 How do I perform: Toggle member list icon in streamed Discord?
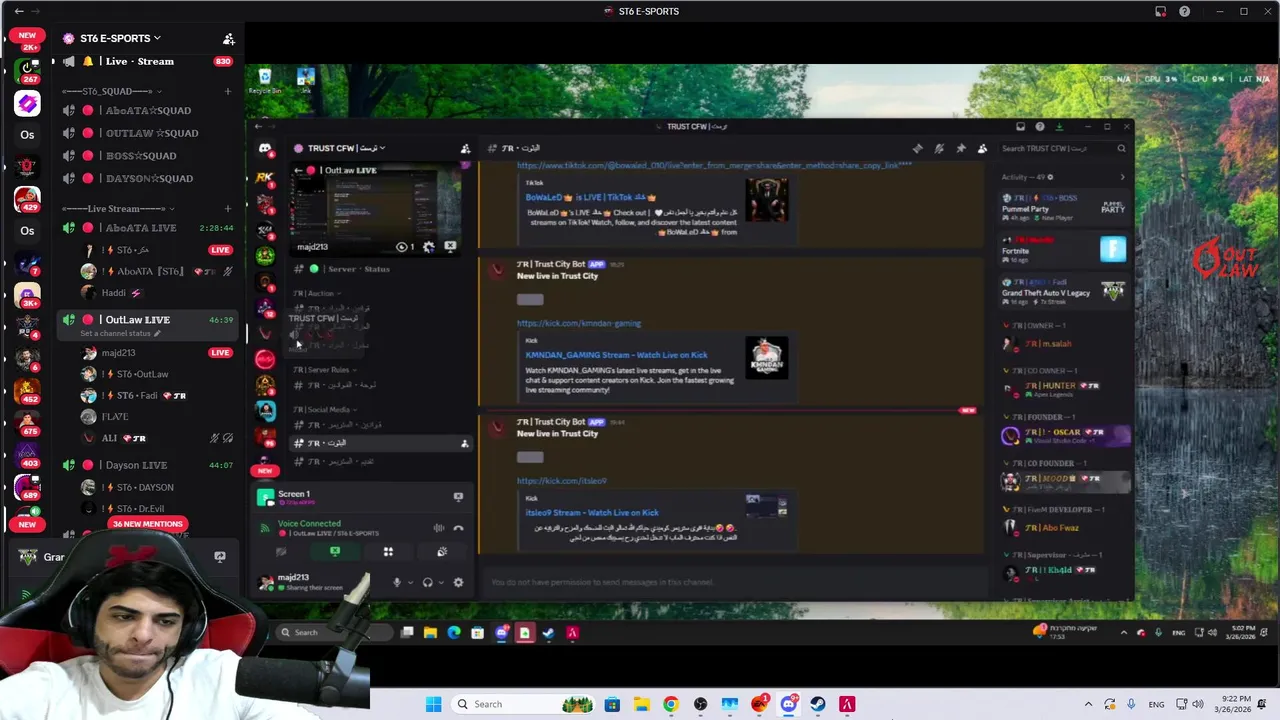pos(982,148)
